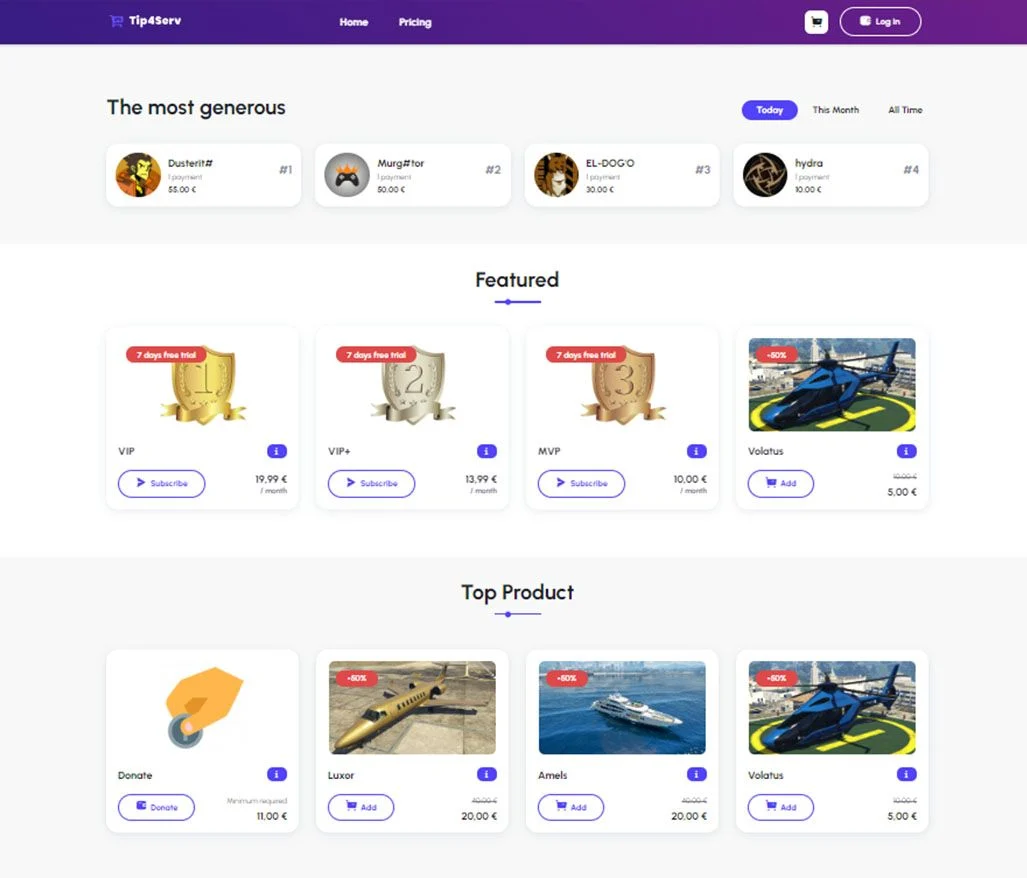Go to the Home menu item

(354, 22)
